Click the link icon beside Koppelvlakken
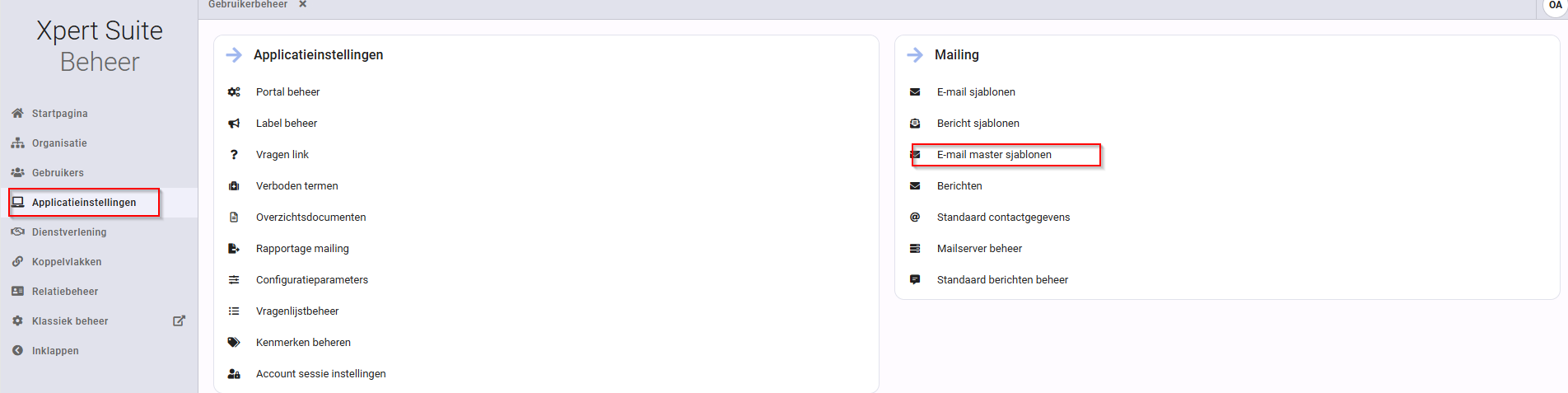Screen dimensions: 1568x393 click(x=17, y=261)
